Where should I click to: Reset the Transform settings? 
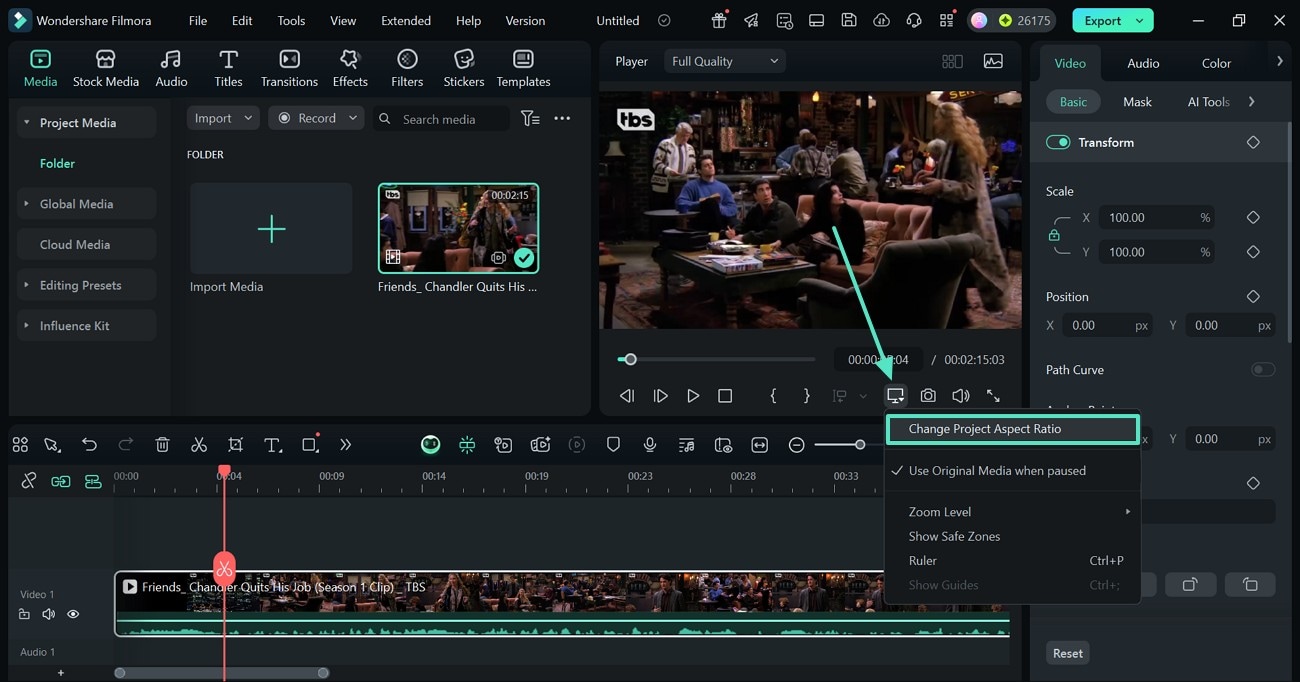tap(1067, 652)
